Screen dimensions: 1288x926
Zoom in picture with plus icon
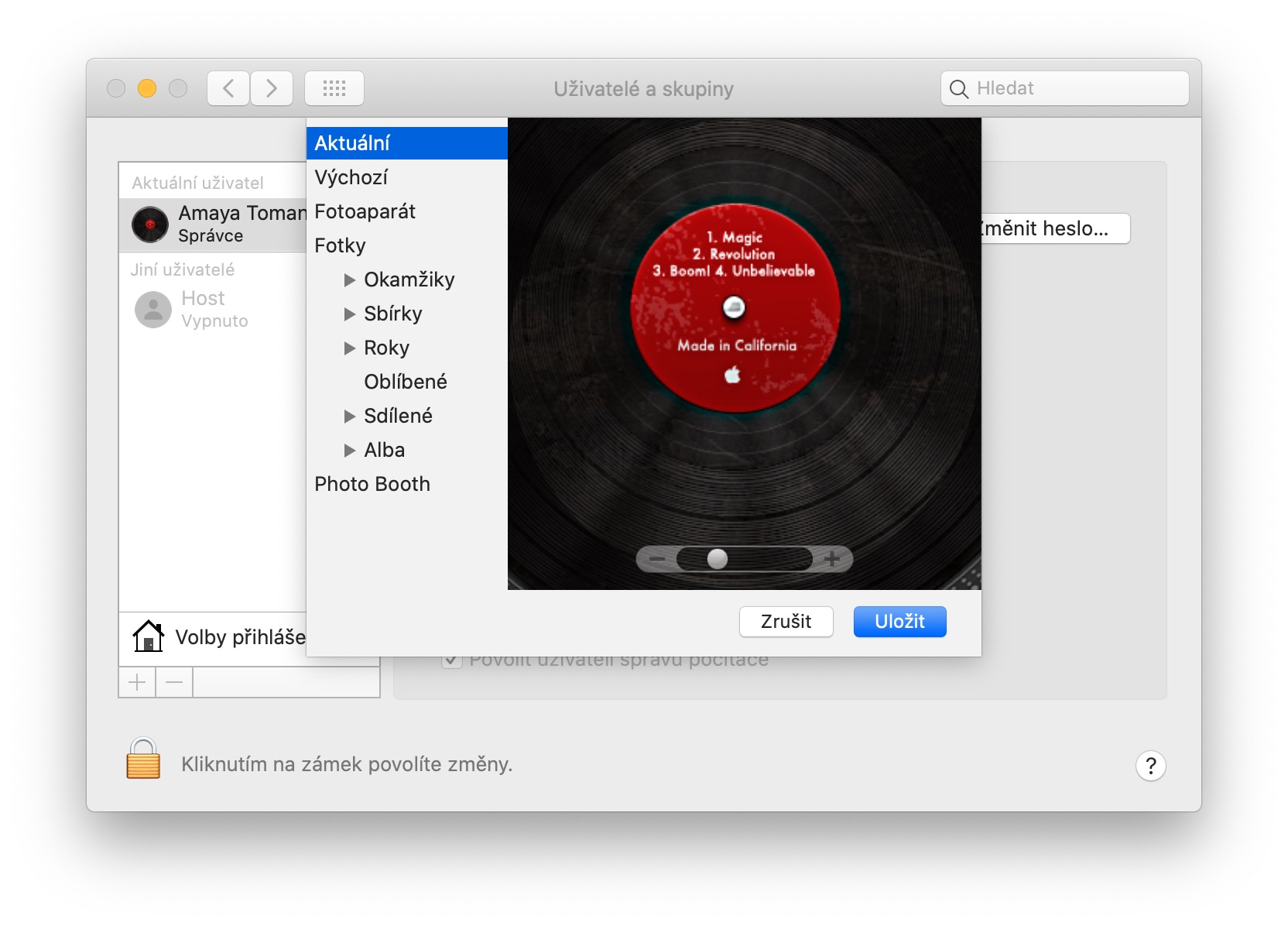832,559
